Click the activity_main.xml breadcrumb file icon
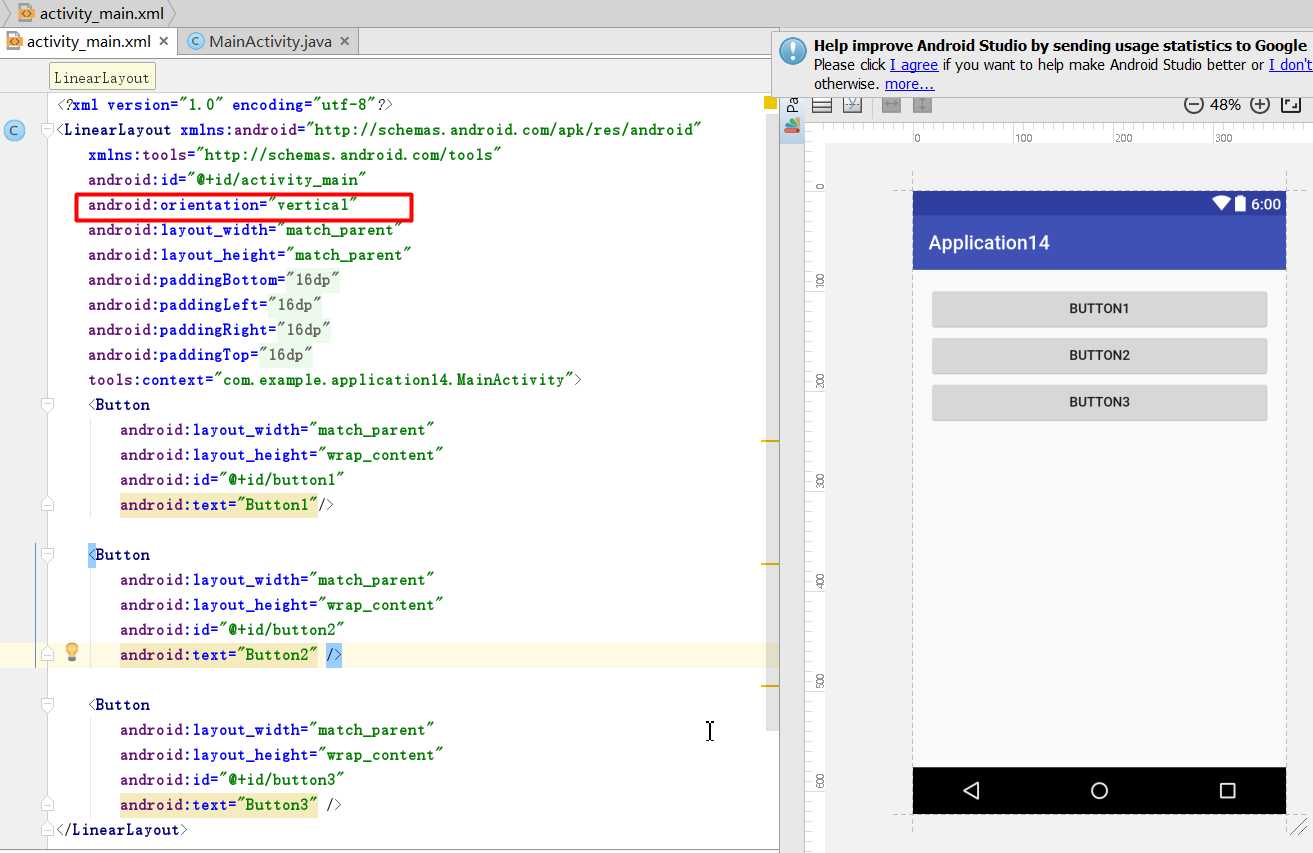Viewport: 1313px width, 853px height. tap(26, 13)
